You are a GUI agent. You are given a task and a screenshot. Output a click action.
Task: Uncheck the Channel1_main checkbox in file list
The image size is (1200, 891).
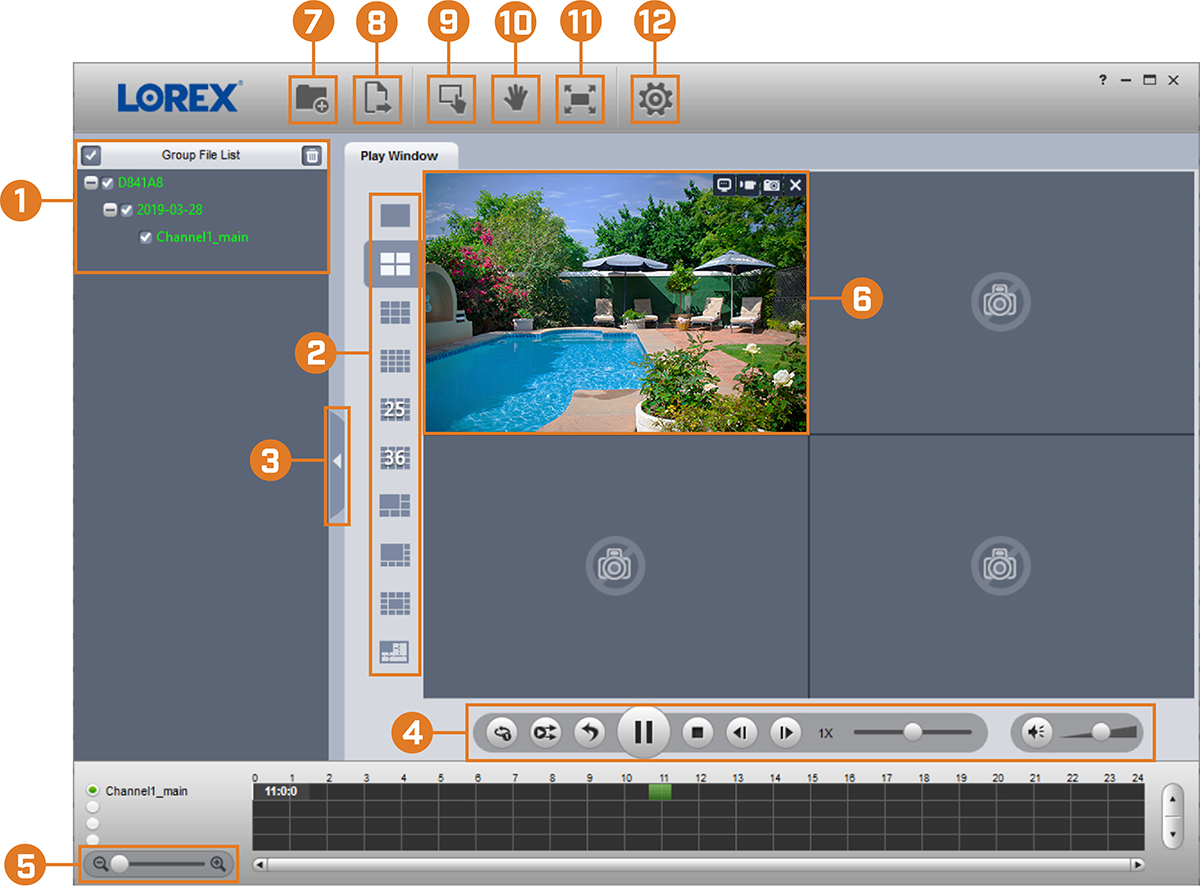pyautogui.click(x=146, y=237)
